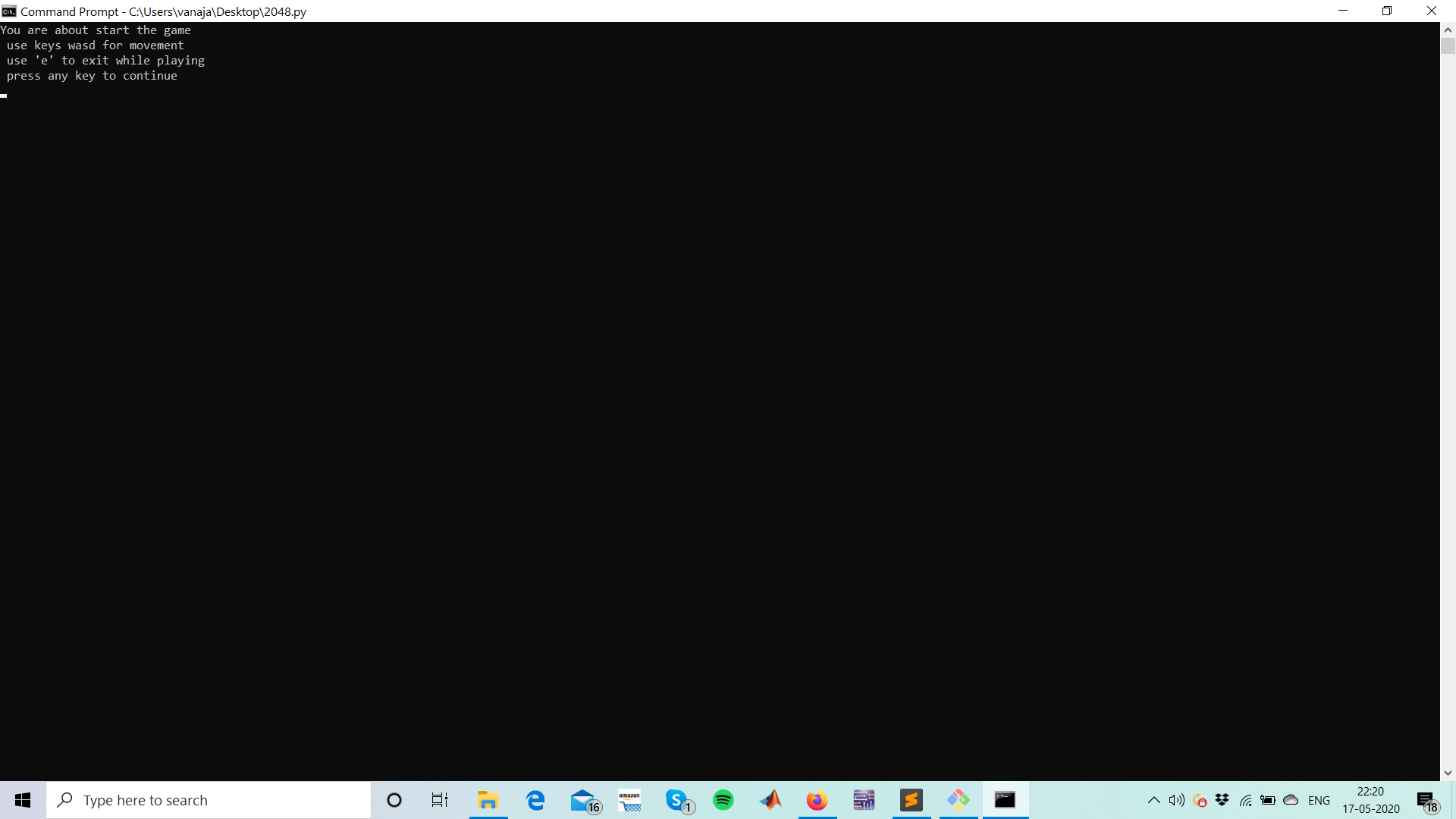Open Spotify from the taskbar
Screen dimensions: 1456x819
pyautogui.click(x=723, y=800)
